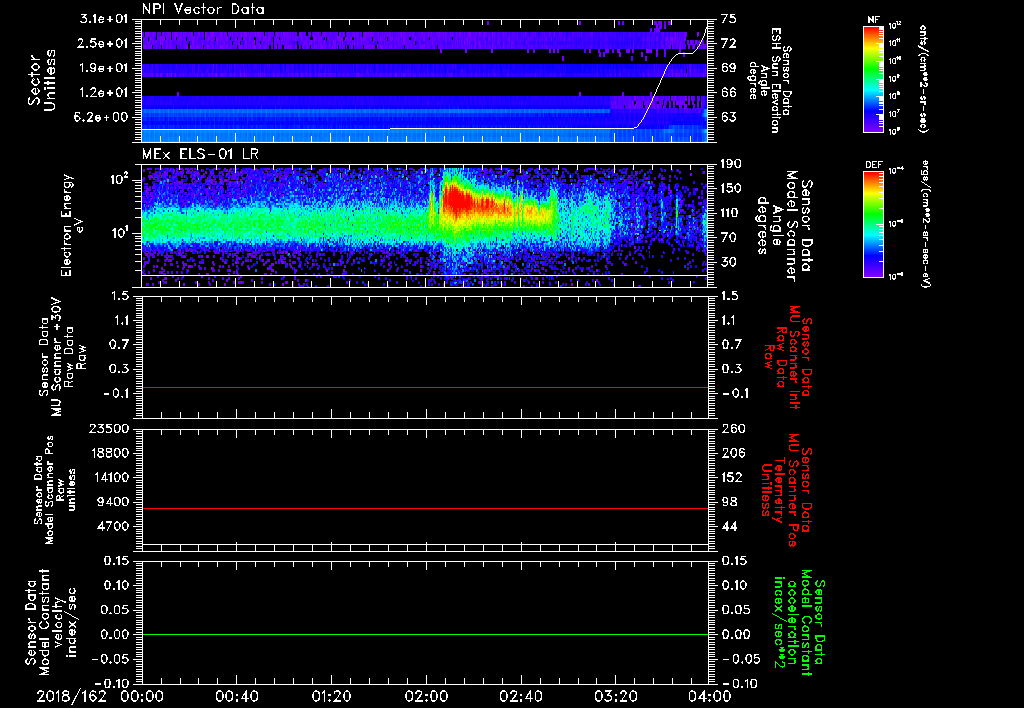Click the "63" sun elevation tick
The width and height of the screenshot is (1024, 708).
[x=729, y=117]
